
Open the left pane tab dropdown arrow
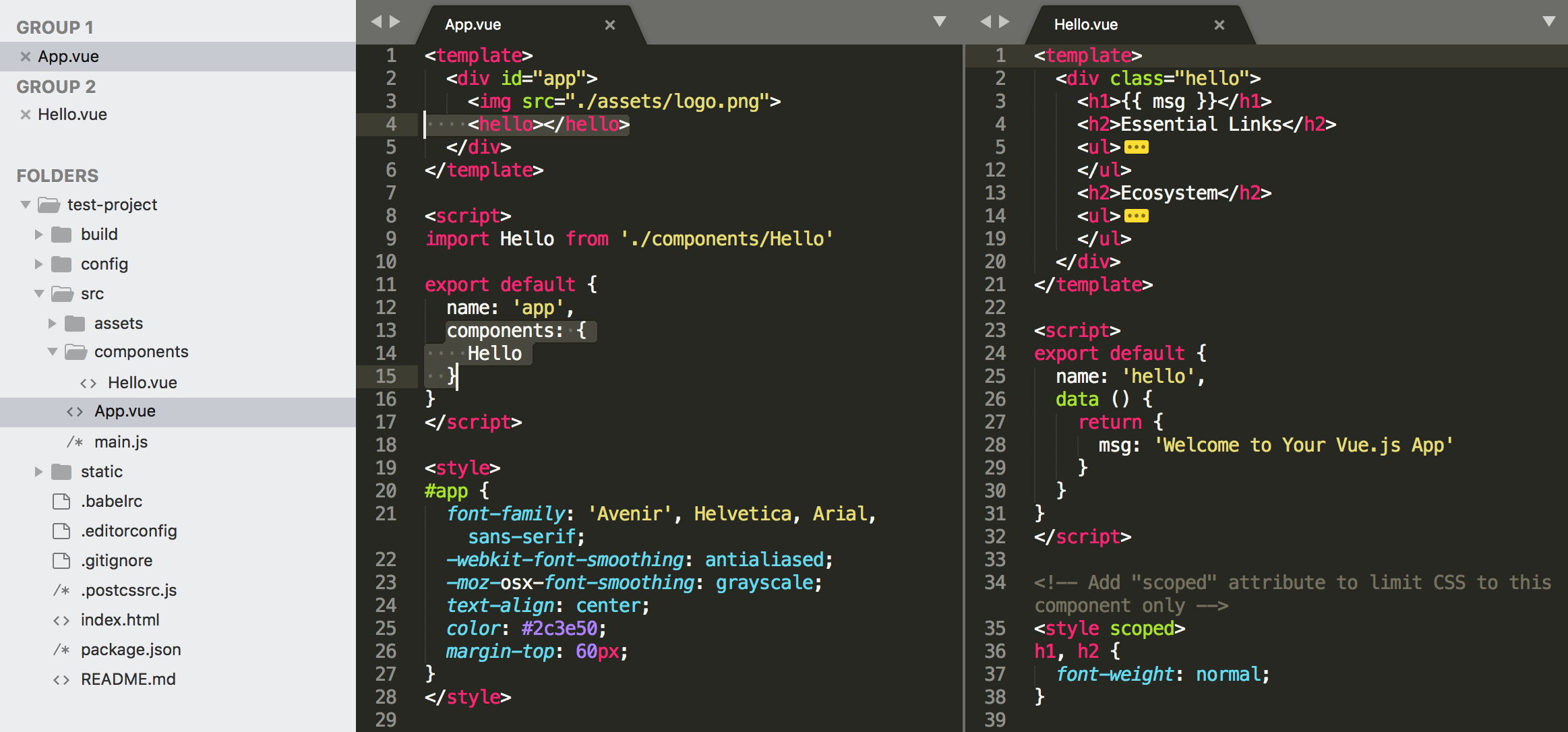point(939,22)
